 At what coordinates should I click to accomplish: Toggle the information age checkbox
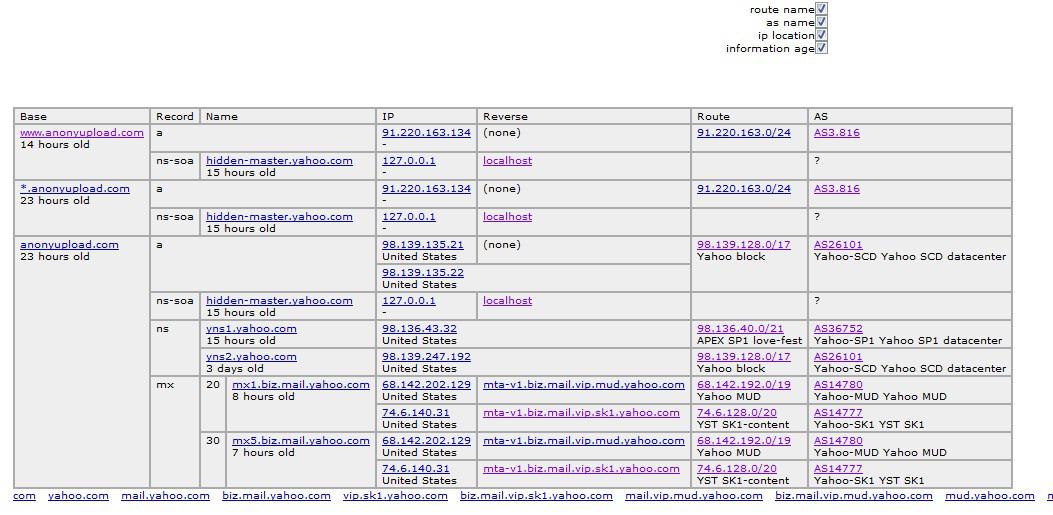pyautogui.click(x=821, y=48)
